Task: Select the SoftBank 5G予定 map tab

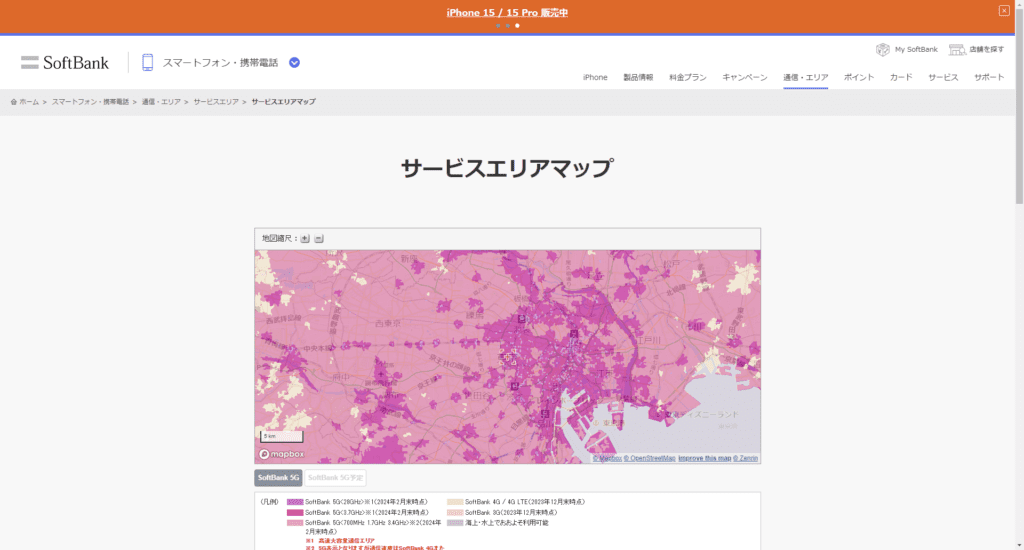Action: tap(335, 477)
